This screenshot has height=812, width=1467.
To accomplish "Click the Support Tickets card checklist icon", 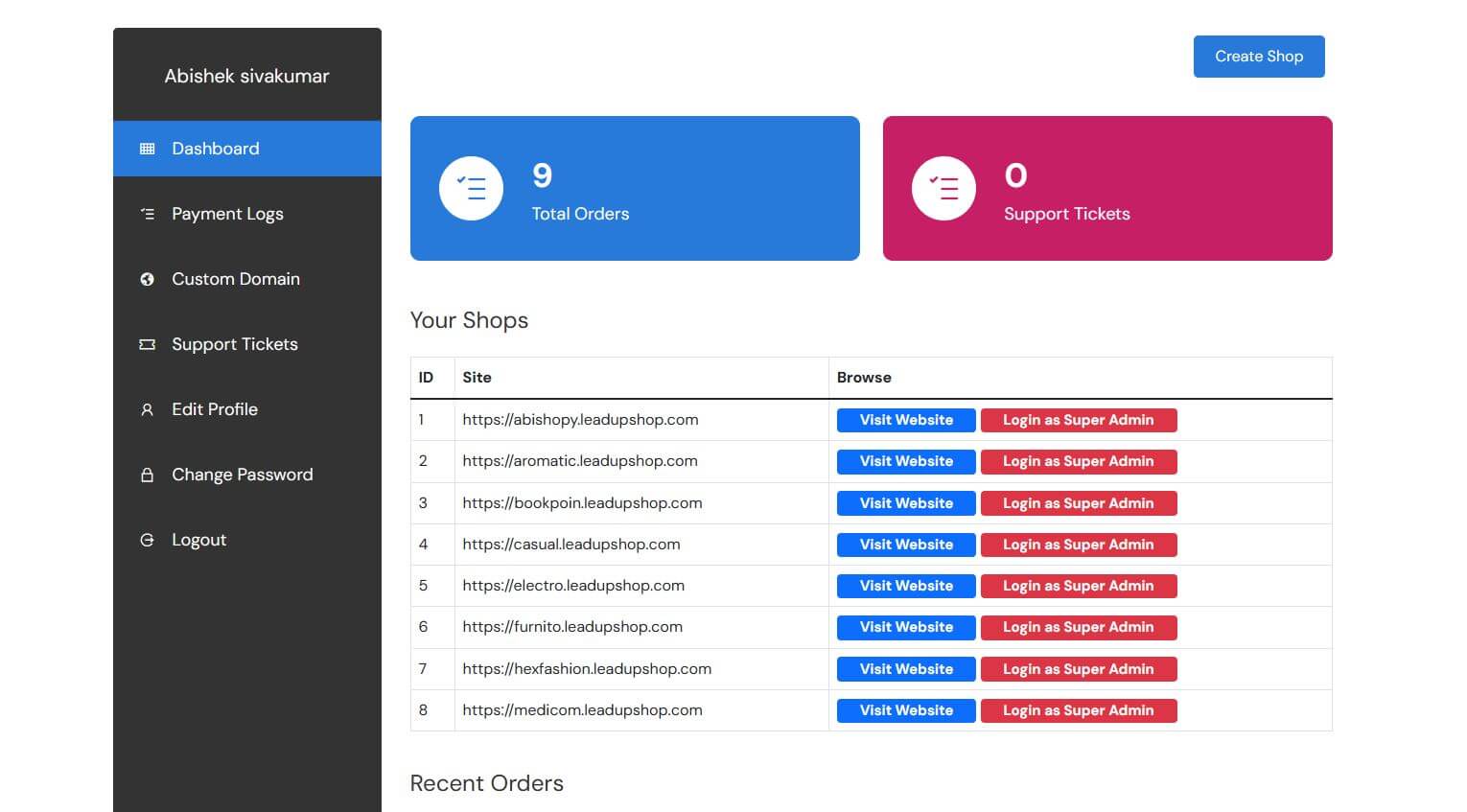I will (x=943, y=188).
